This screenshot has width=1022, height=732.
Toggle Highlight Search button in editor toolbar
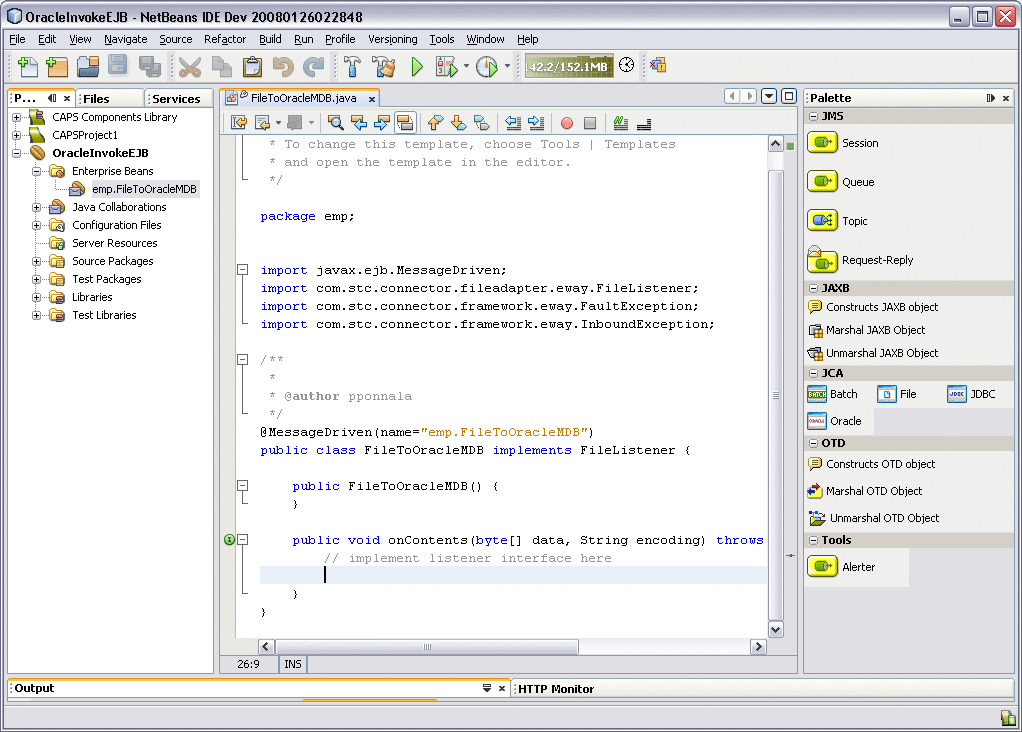click(x=405, y=123)
